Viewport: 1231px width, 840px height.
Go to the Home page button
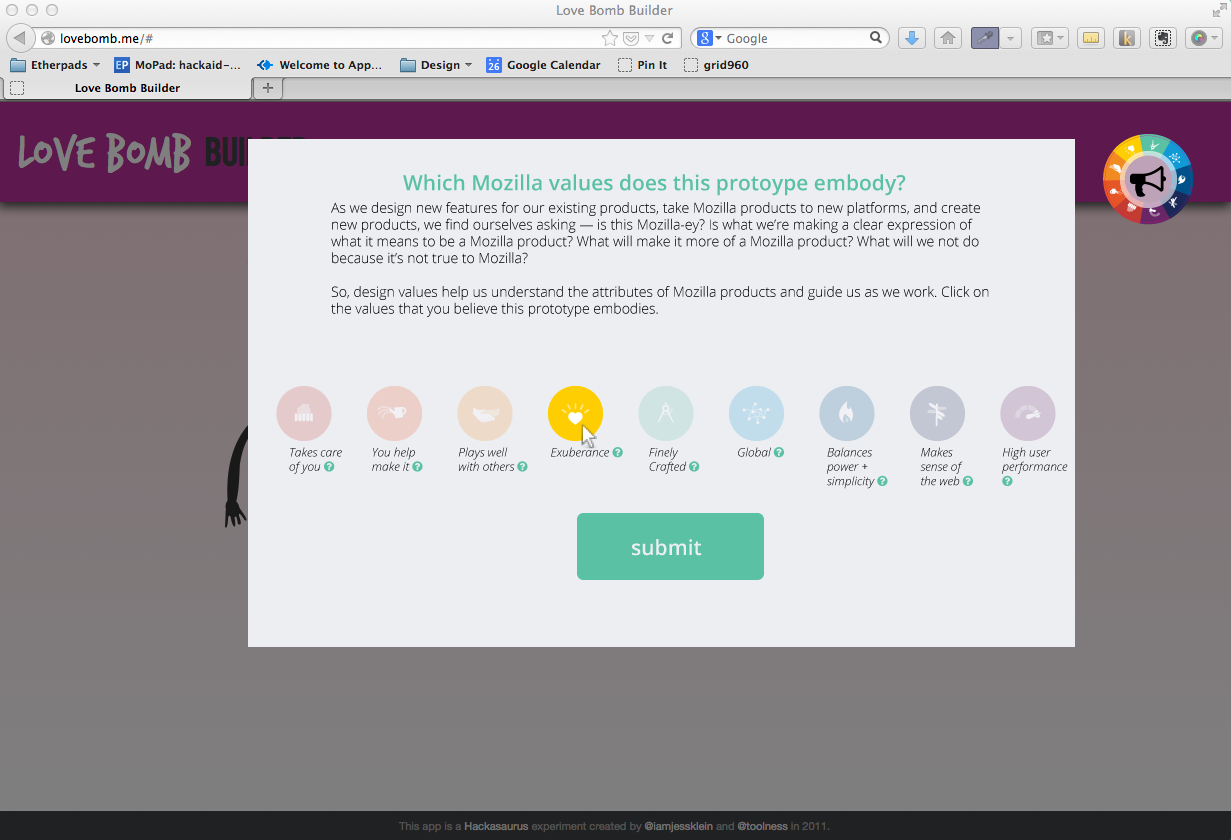click(x=948, y=38)
